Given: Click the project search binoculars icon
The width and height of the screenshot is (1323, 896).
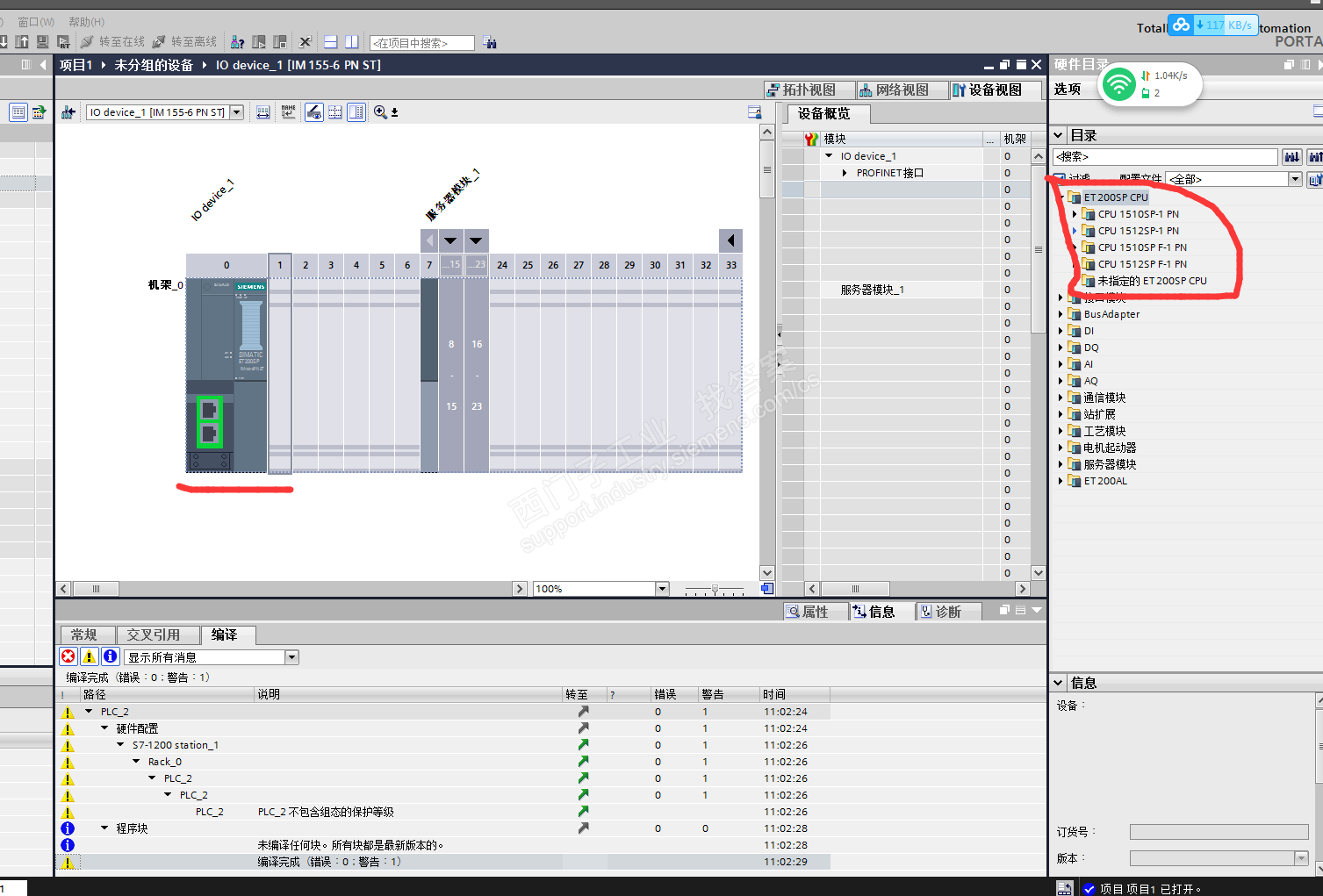Looking at the screenshot, I should click(x=490, y=42).
